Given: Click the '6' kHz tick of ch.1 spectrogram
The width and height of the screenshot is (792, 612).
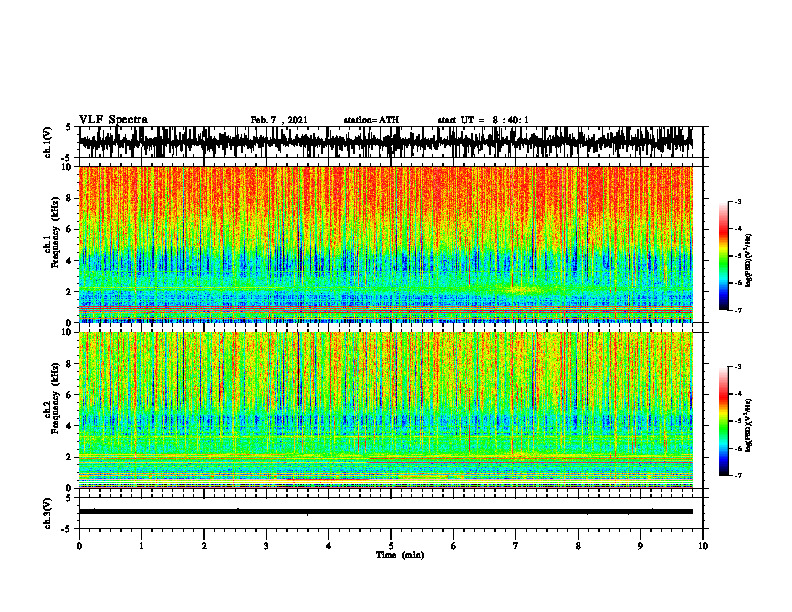Looking at the screenshot, I should 70,229.
